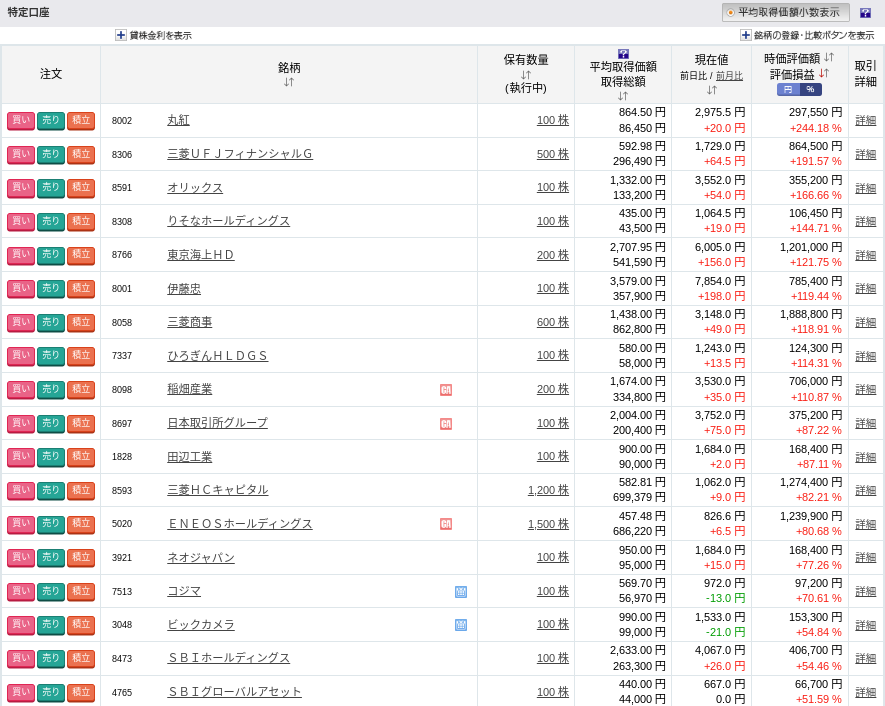Open 詳細 link for りそなホールディングス row

click(x=865, y=221)
